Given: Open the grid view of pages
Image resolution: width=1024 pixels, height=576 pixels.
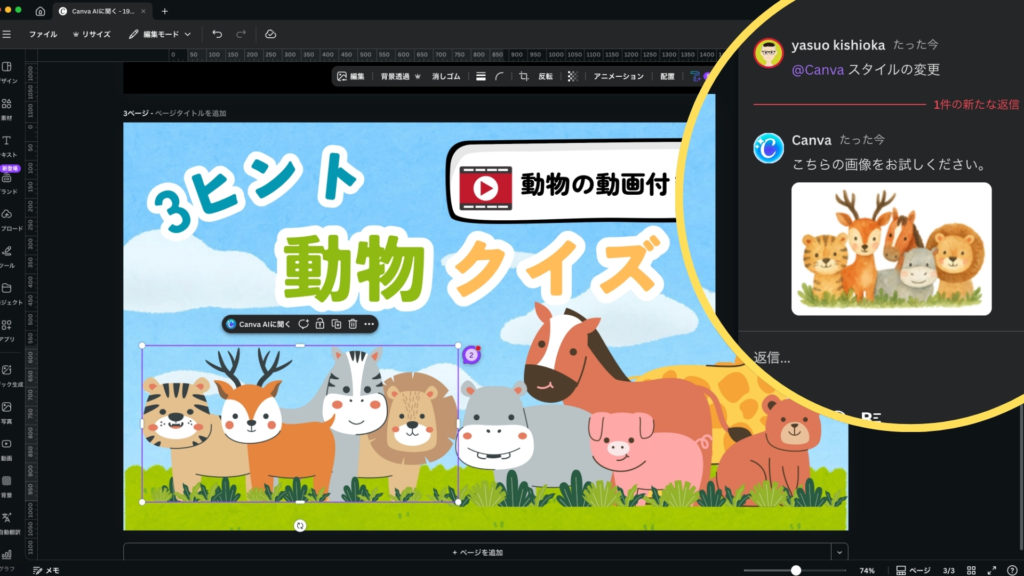Looking at the screenshot, I should click(971, 570).
